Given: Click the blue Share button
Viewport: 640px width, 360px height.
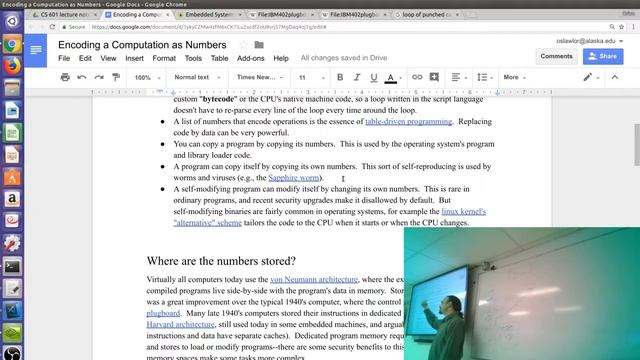Looking at the screenshot, I should [603, 56].
